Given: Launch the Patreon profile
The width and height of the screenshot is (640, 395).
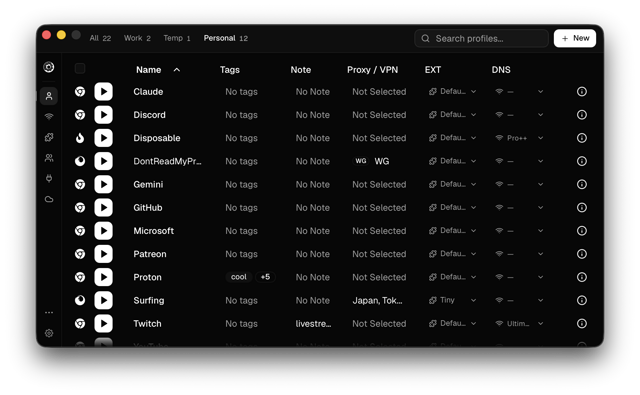Looking at the screenshot, I should pyautogui.click(x=104, y=254).
